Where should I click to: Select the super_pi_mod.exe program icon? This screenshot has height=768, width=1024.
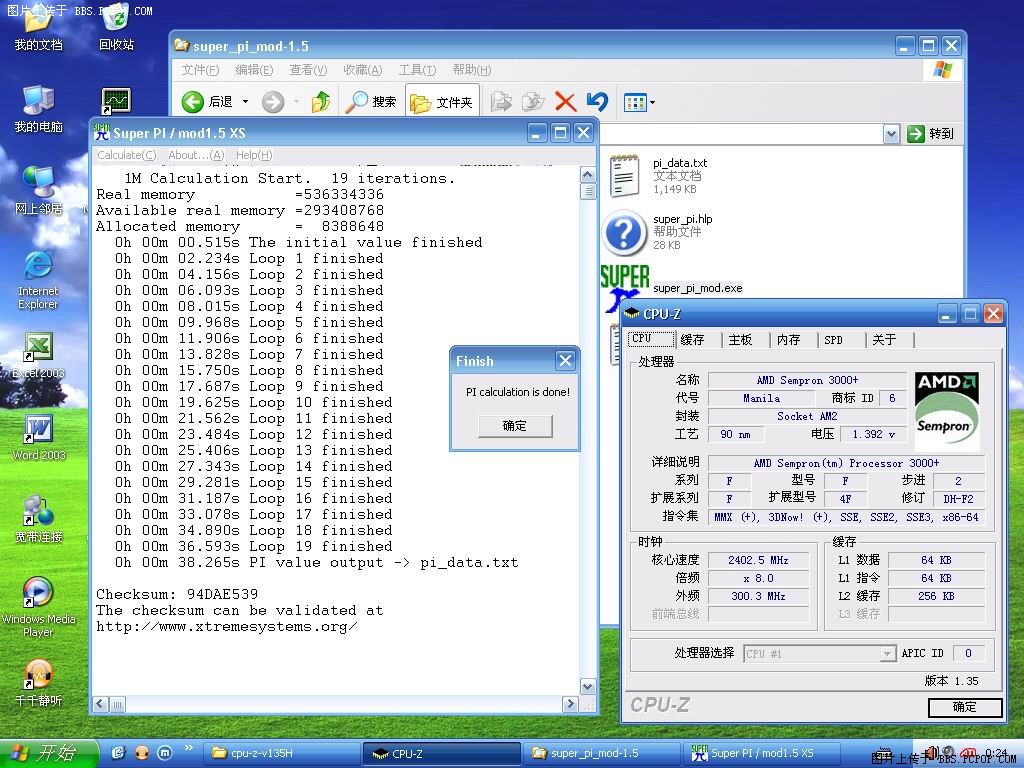pos(624,287)
